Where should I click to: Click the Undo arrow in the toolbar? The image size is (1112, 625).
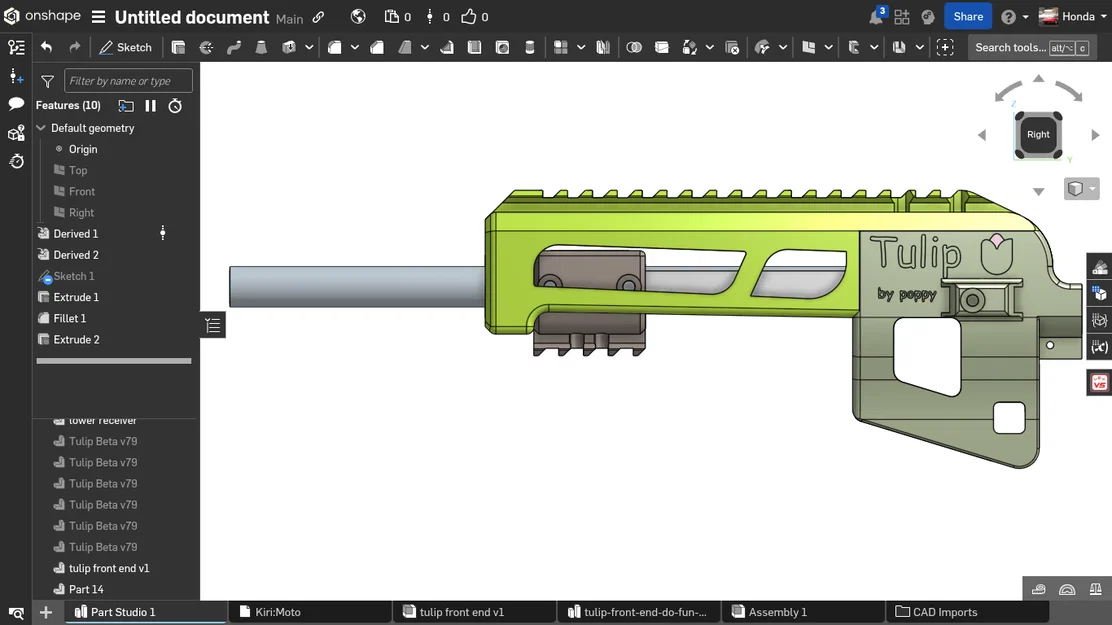click(46, 48)
